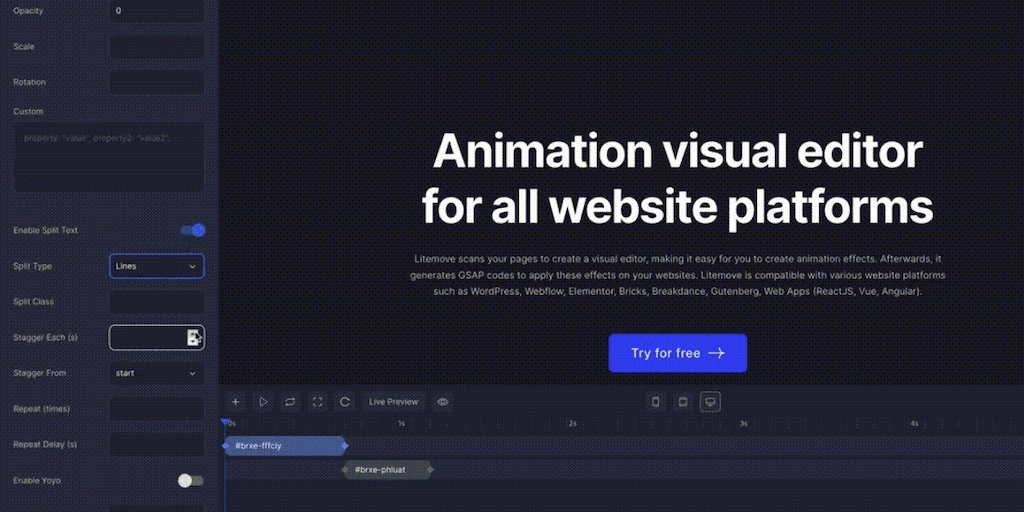Click the Live Preview button

[393, 402]
